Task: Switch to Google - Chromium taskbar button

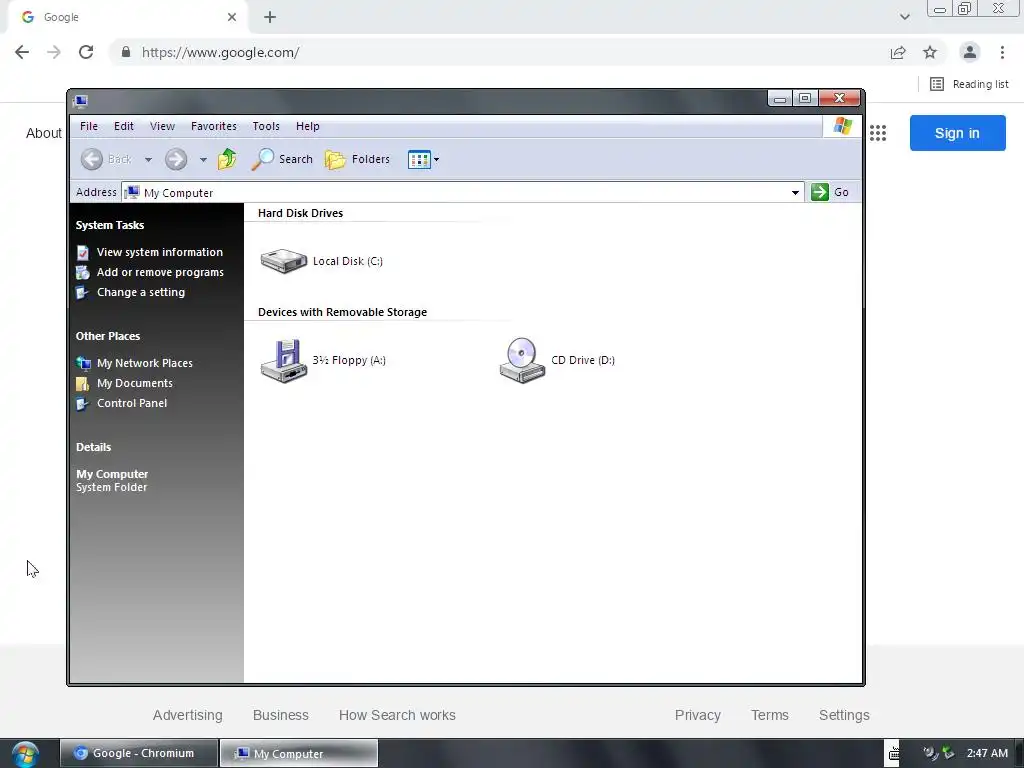Action: tap(139, 753)
